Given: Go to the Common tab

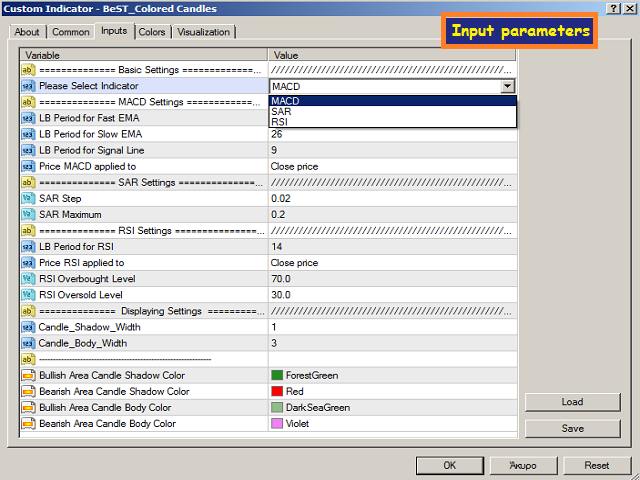Looking at the screenshot, I should (x=71, y=32).
